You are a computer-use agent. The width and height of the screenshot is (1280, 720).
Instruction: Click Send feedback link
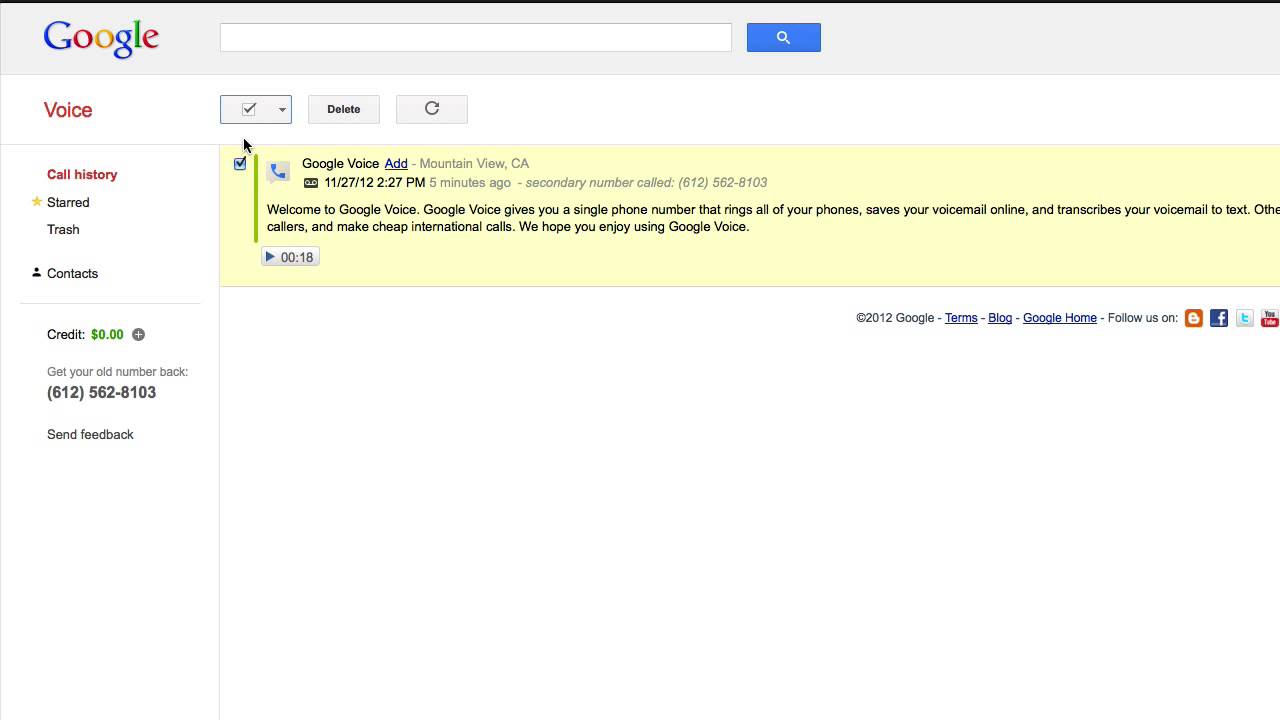point(90,434)
